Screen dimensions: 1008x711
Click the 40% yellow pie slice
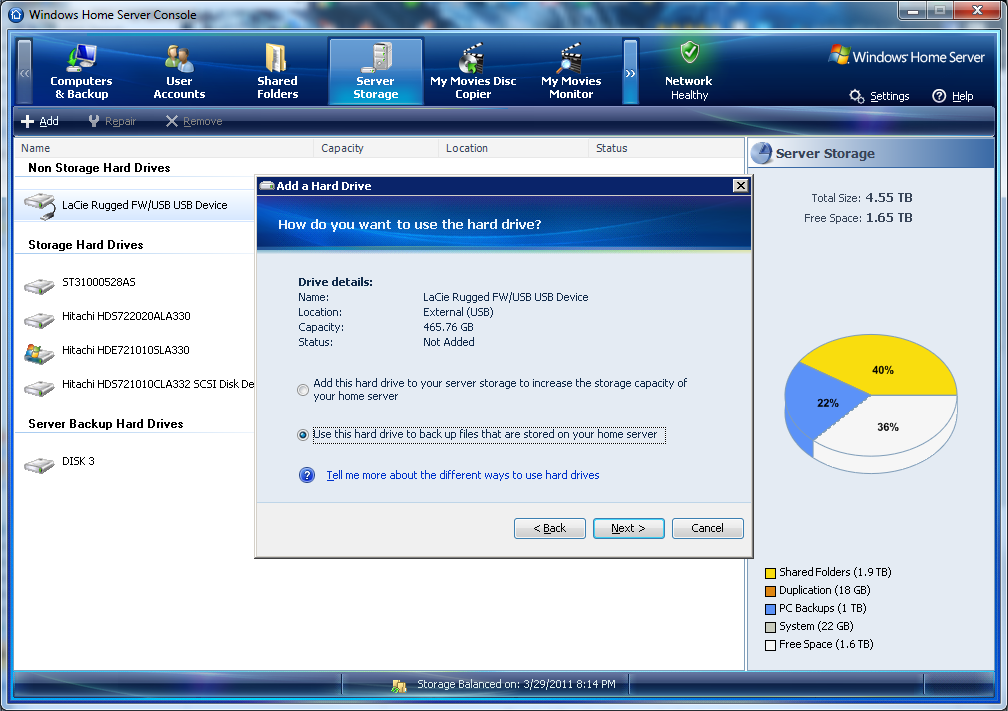883,368
